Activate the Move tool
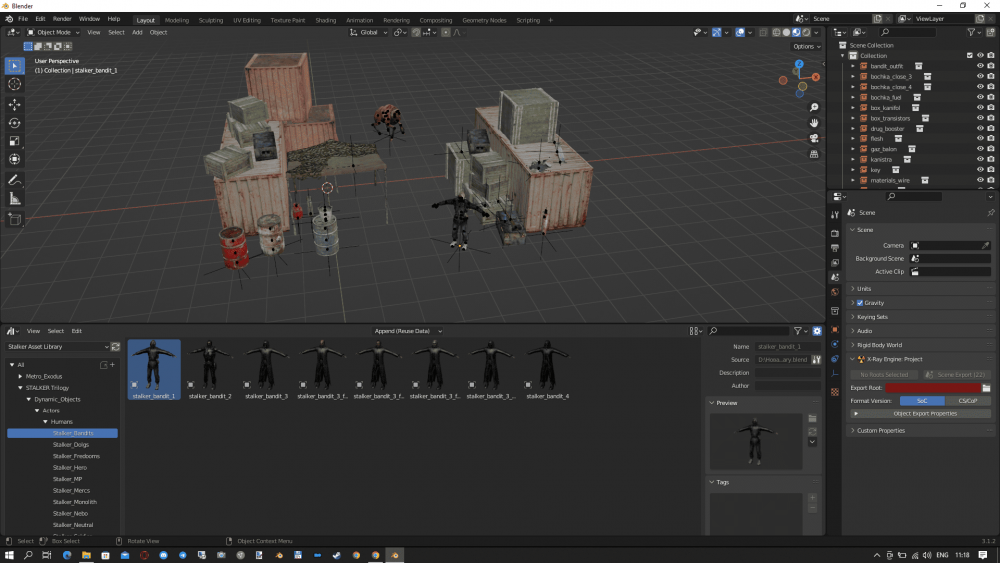 click(x=15, y=104)
